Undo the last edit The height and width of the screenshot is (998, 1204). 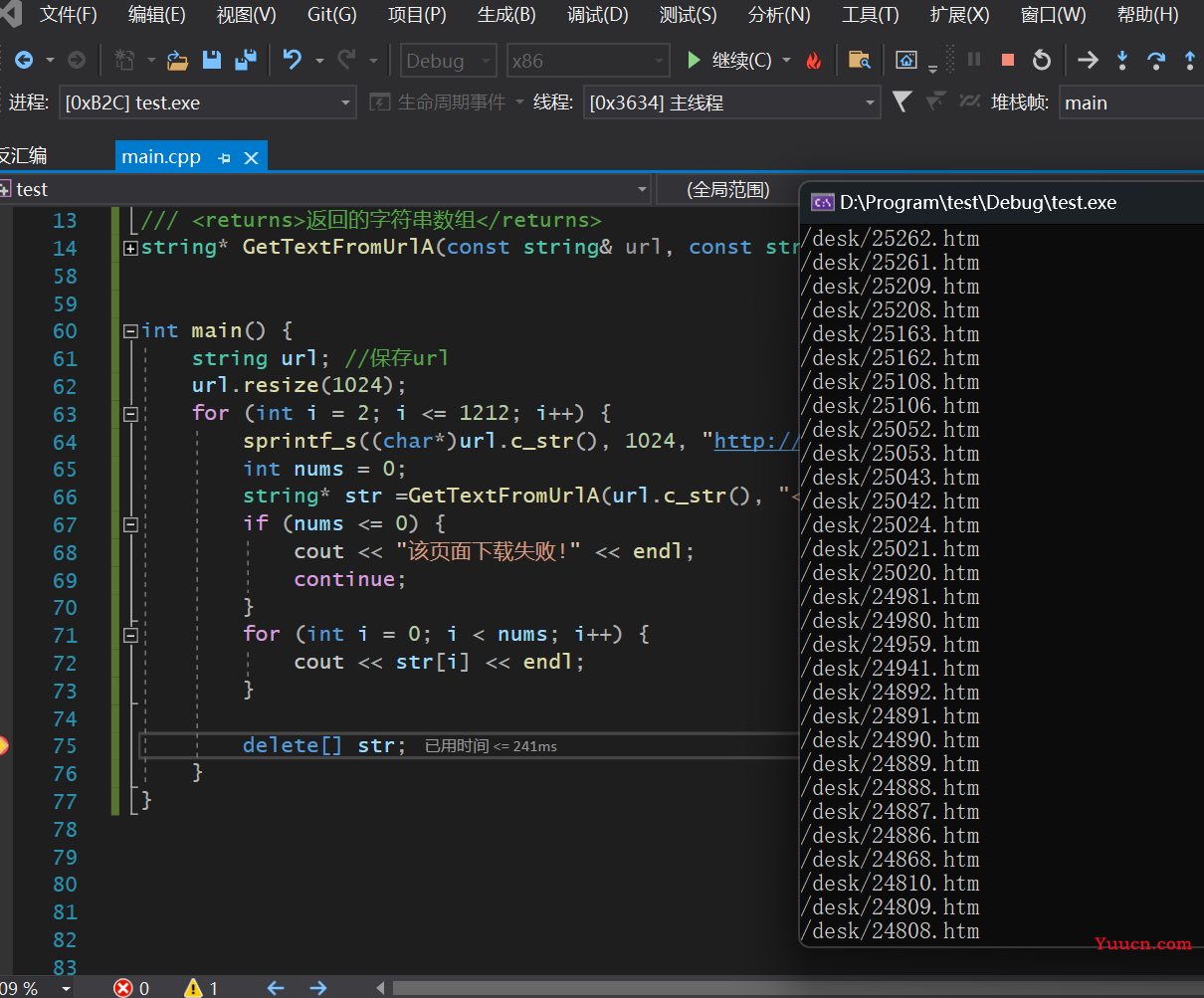pyautogui.click(x=293, y=61)
